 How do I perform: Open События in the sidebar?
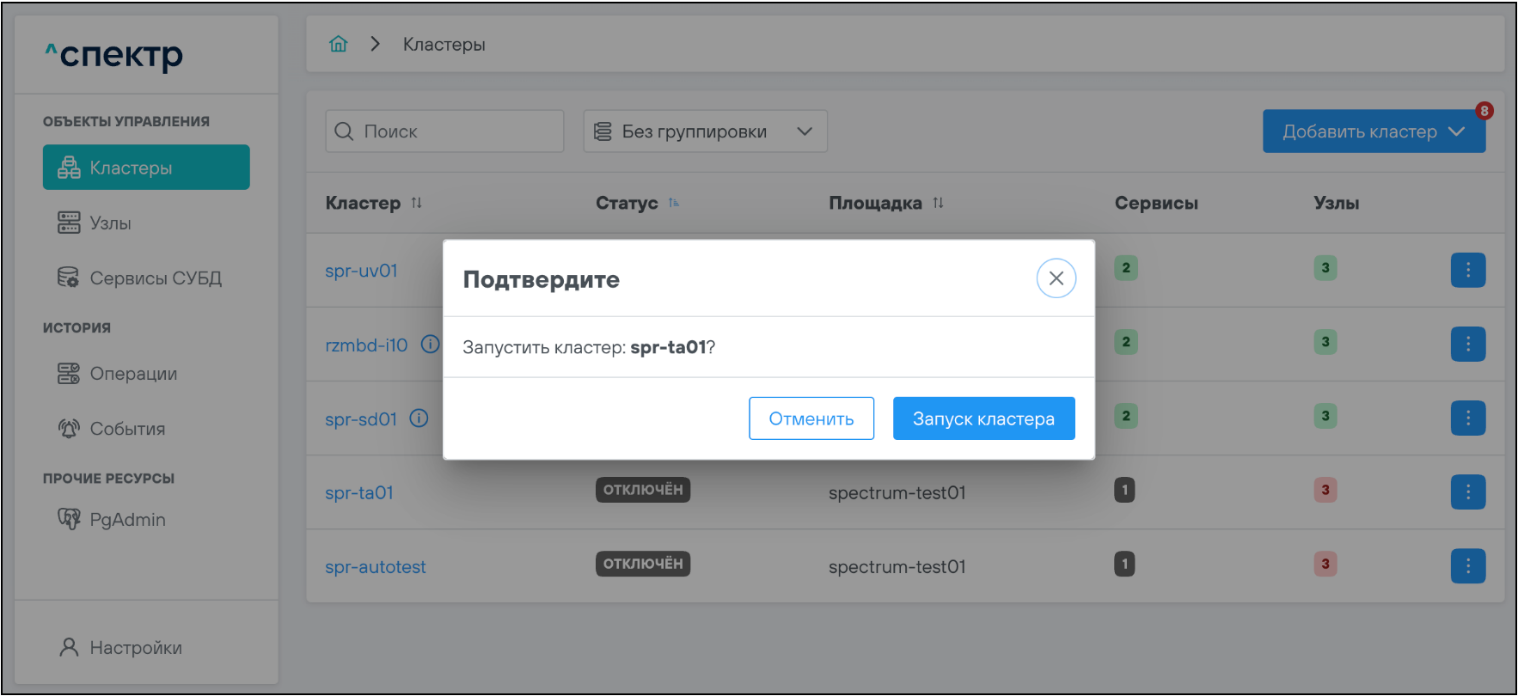click(x=127, y=429)
